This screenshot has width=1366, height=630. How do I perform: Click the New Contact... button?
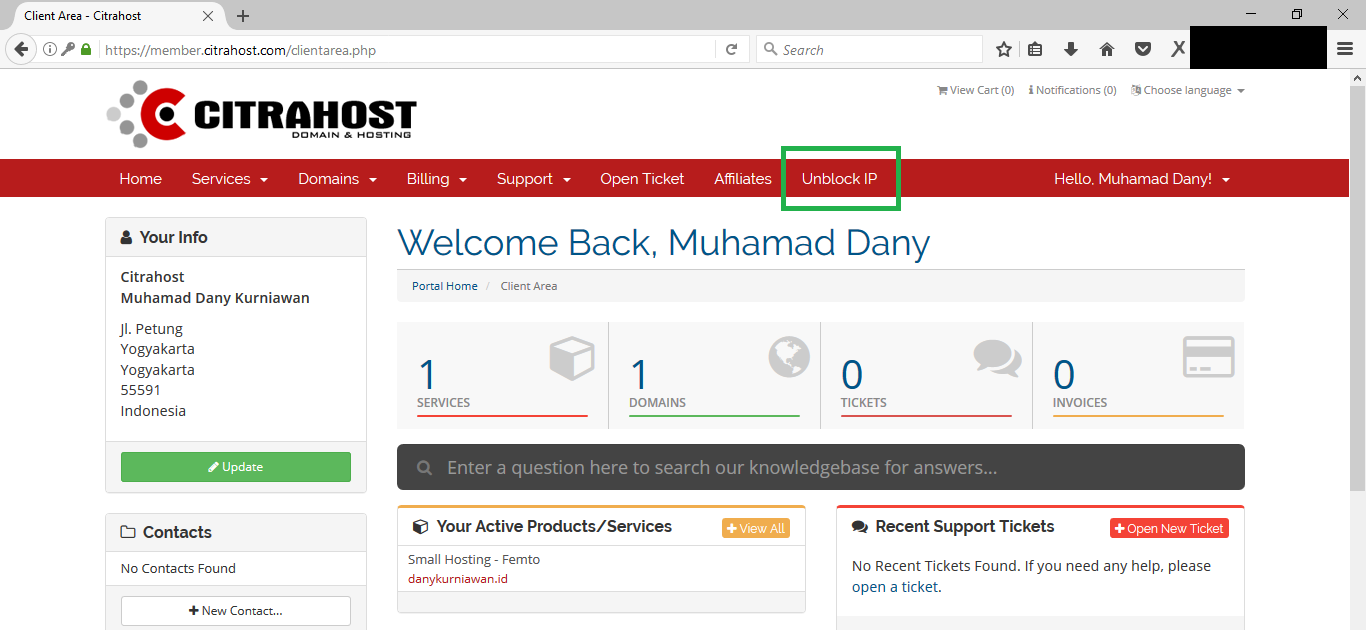pyautogui.click(x=236, y=610)
